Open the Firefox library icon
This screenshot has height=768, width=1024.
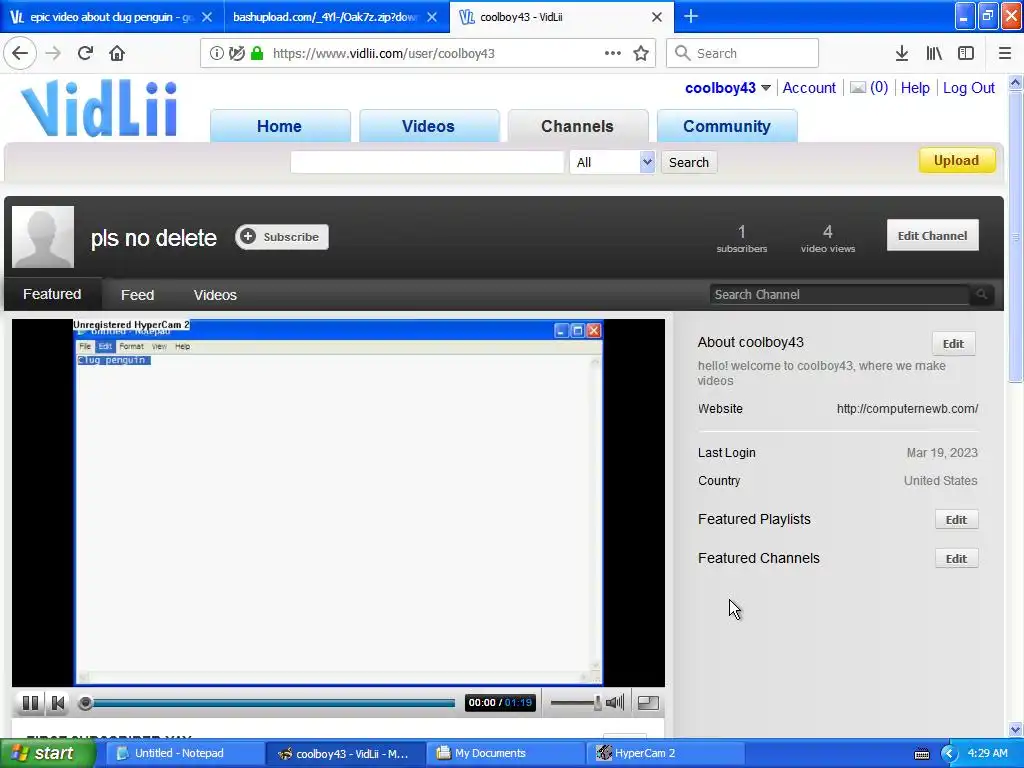[934, 53]
